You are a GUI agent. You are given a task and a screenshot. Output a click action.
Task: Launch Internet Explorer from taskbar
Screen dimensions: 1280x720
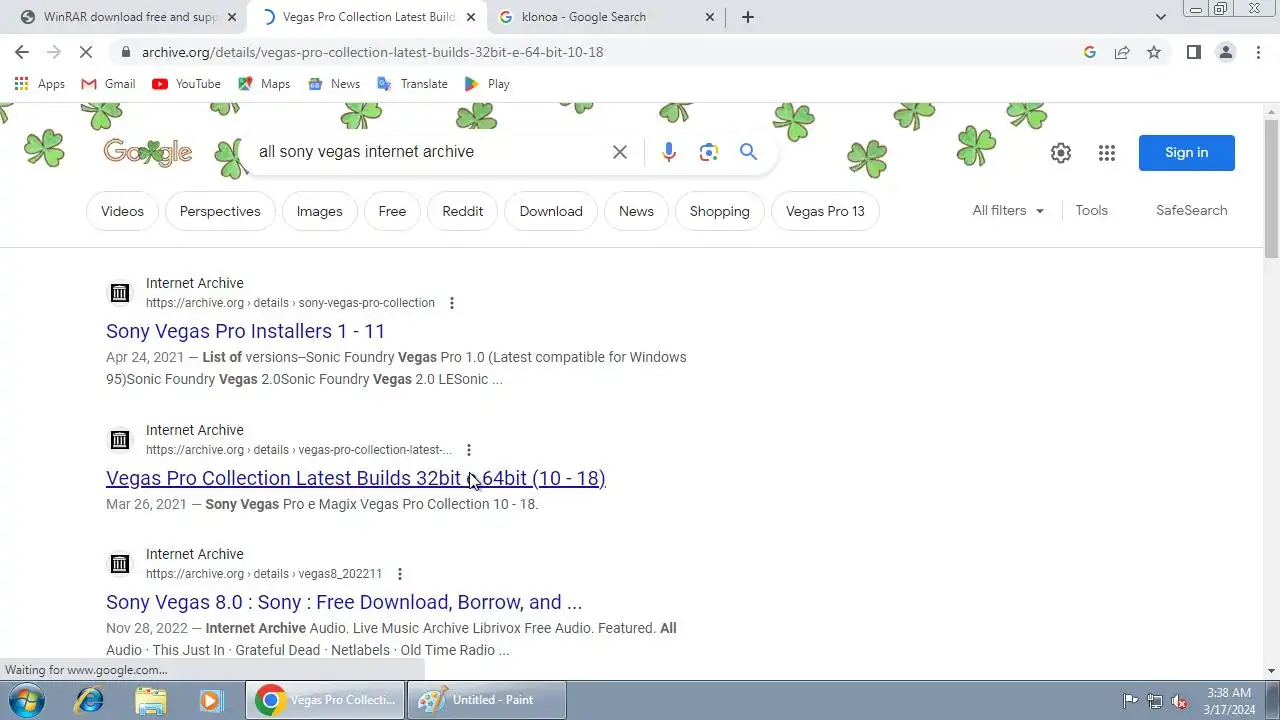click(89, 700)
